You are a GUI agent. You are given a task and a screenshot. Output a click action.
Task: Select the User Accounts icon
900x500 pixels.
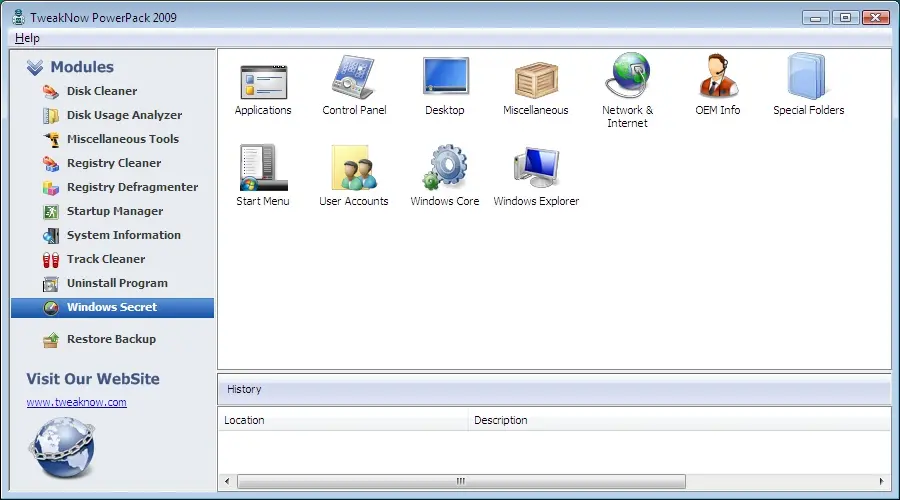(354, 169)
